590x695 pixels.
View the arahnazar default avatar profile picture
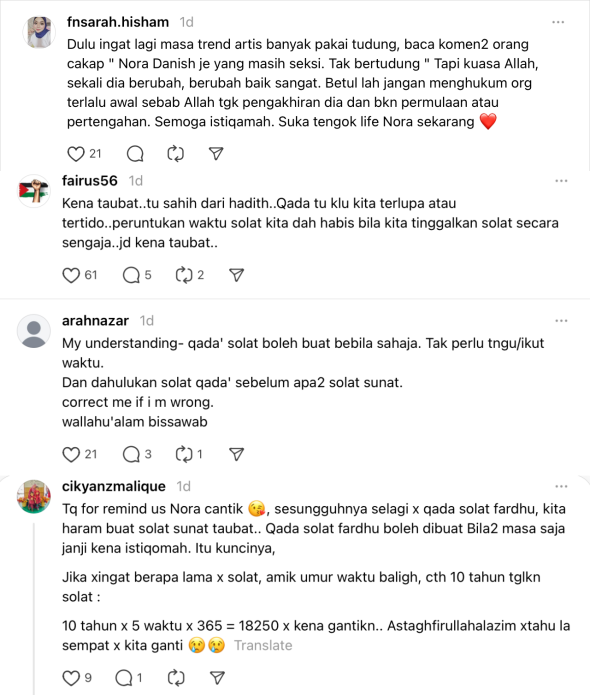(x=34, y=331)
